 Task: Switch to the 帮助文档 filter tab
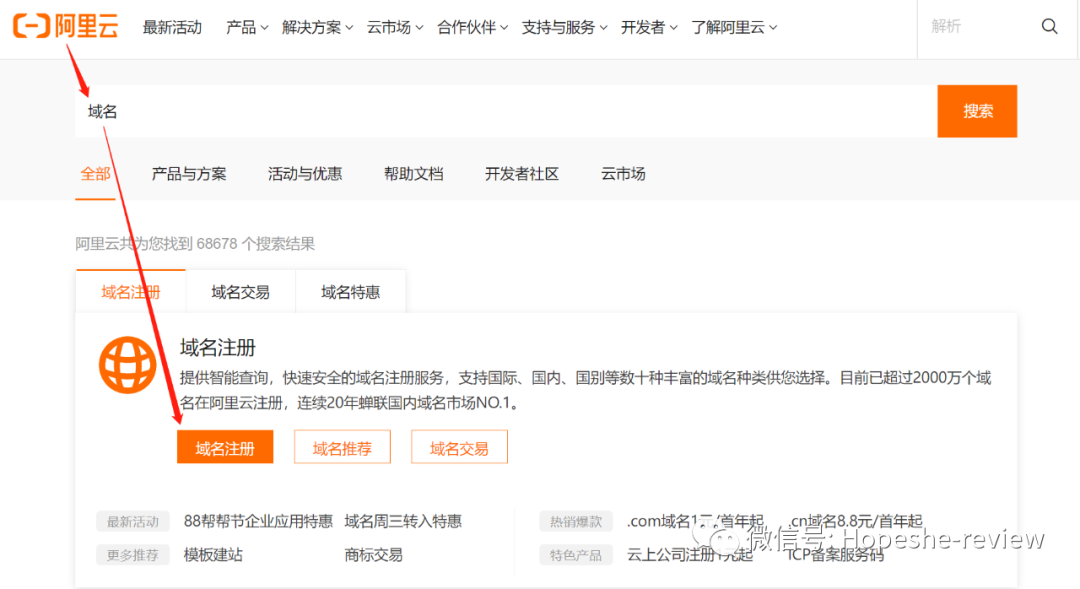coord(413,173)
